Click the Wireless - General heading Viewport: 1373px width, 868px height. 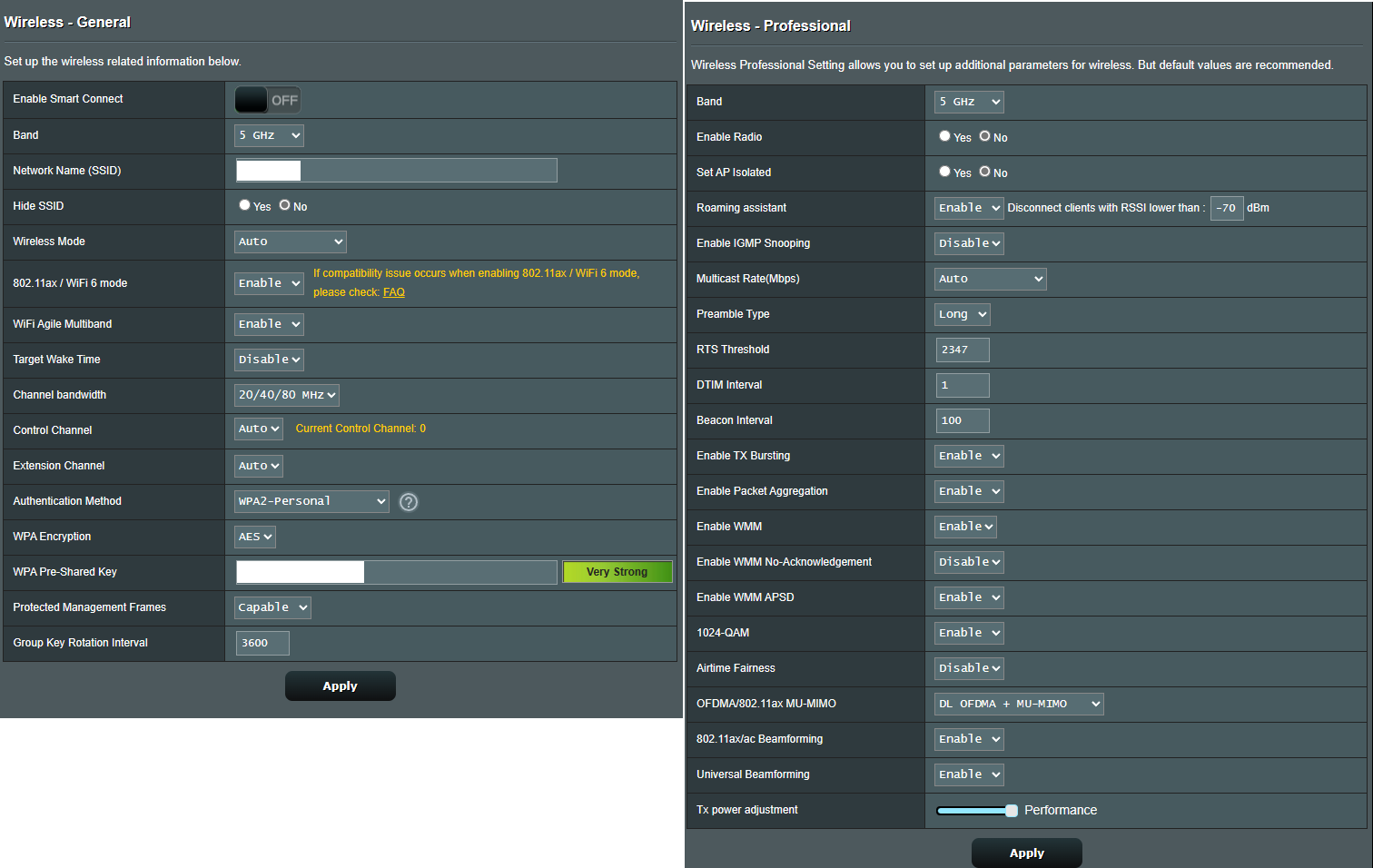click(x=67, y=22)
